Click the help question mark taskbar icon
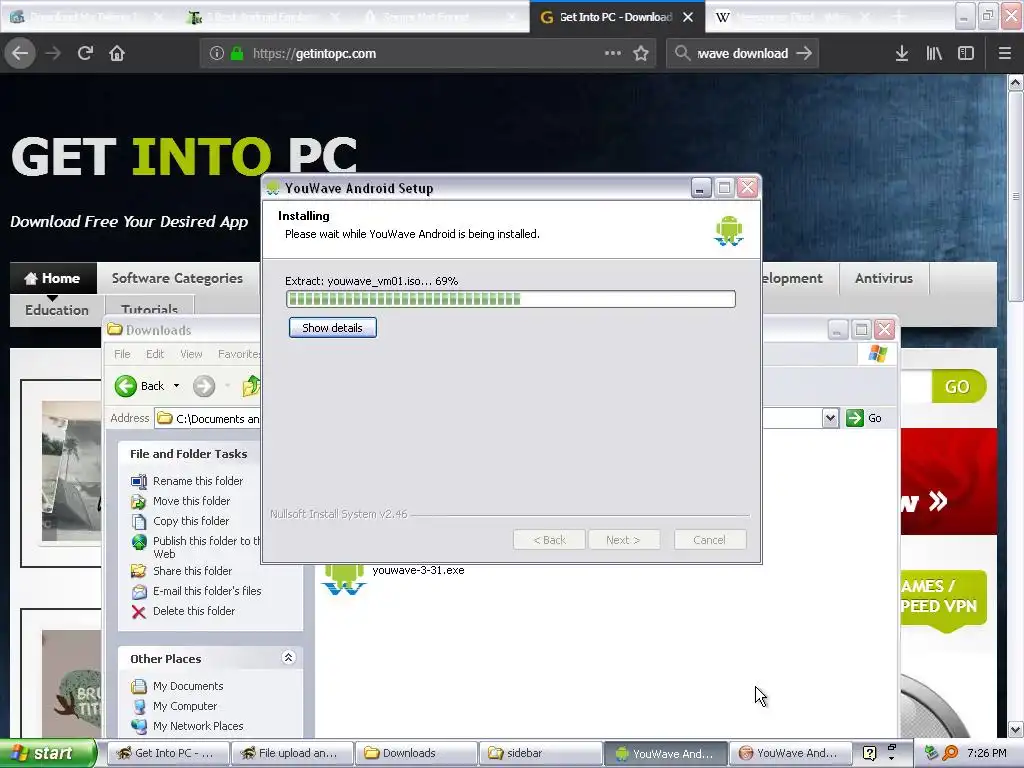 [x=869, y=753]
